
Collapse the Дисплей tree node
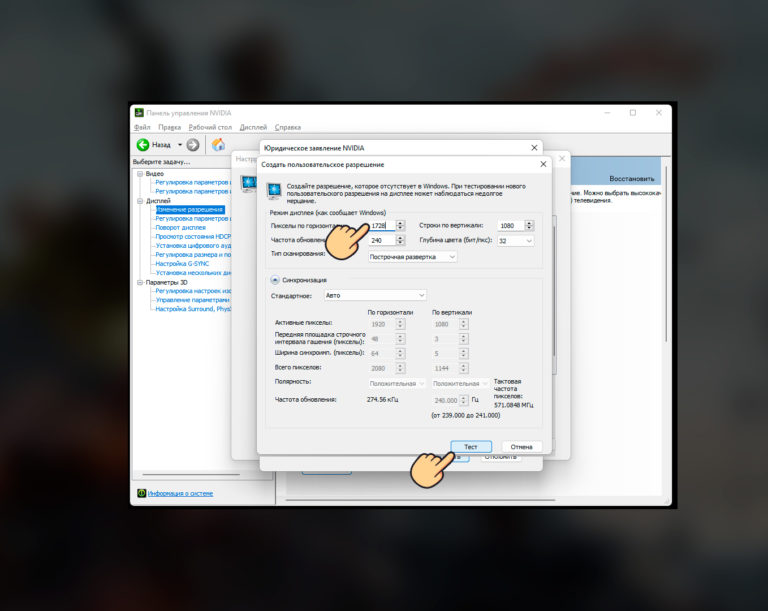tap(140, 201)
